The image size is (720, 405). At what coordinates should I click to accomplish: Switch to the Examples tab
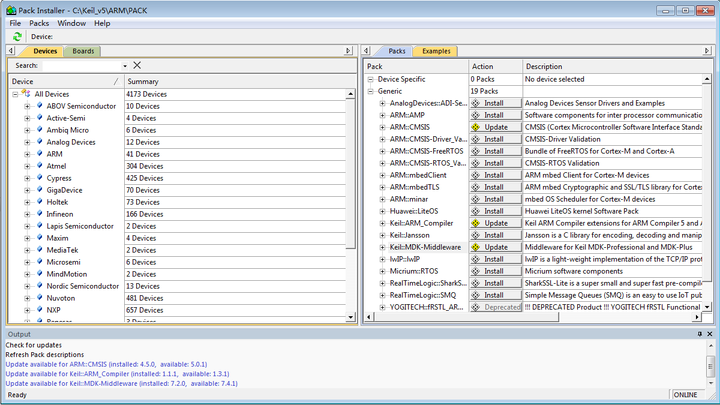point(436,51)
